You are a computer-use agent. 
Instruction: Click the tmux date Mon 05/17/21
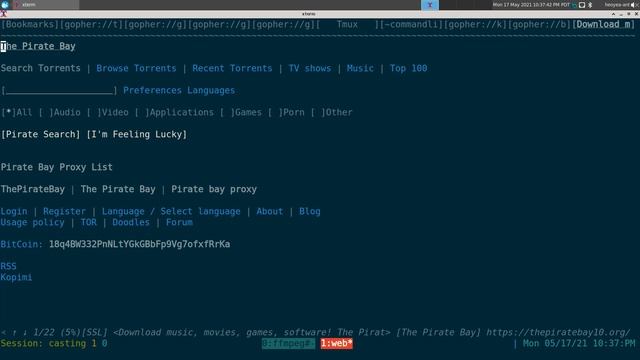555,344
